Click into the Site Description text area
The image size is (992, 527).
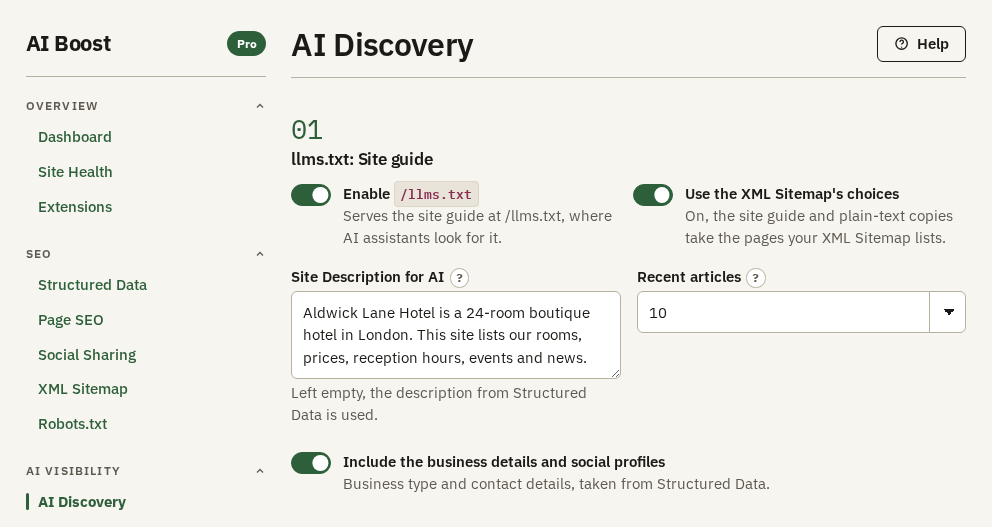(x=456, y=335)
